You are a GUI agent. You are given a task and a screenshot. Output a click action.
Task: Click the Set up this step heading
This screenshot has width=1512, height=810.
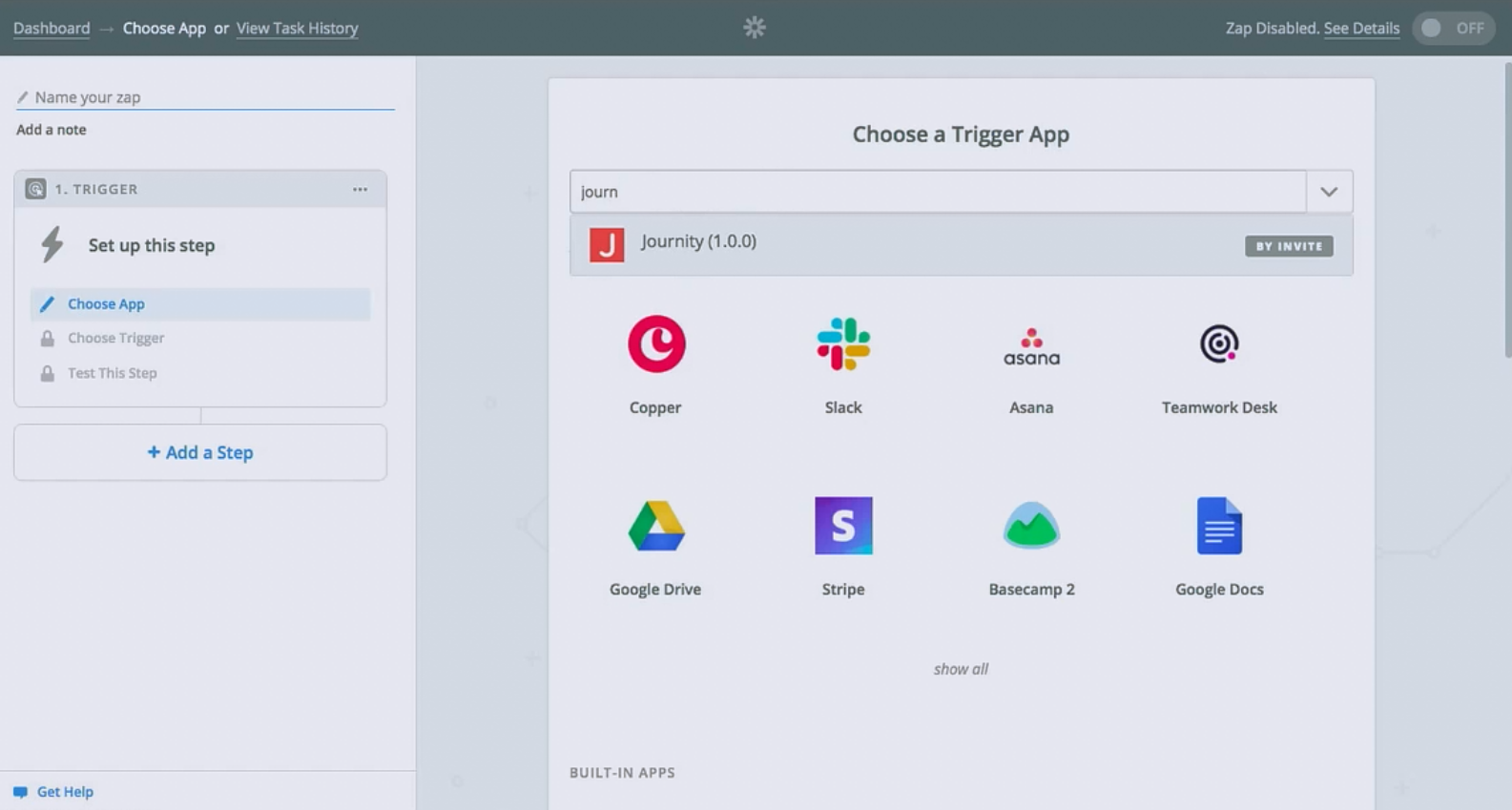(x=152, y=245)
